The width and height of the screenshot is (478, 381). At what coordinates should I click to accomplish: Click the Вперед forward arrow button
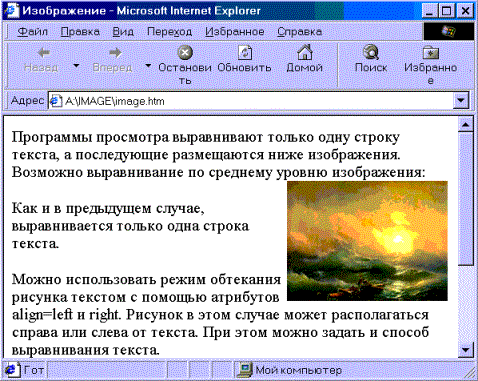[113, 60]
